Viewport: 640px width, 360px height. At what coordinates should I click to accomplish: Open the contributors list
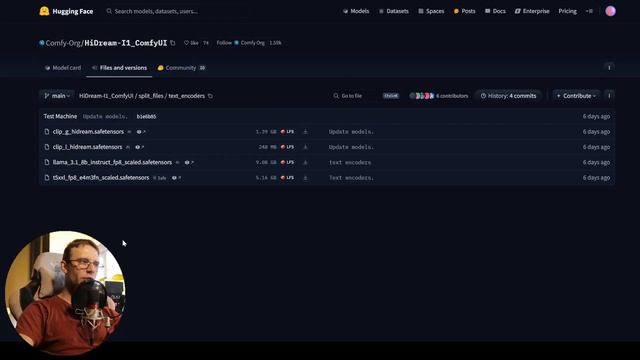coord(439,96)
